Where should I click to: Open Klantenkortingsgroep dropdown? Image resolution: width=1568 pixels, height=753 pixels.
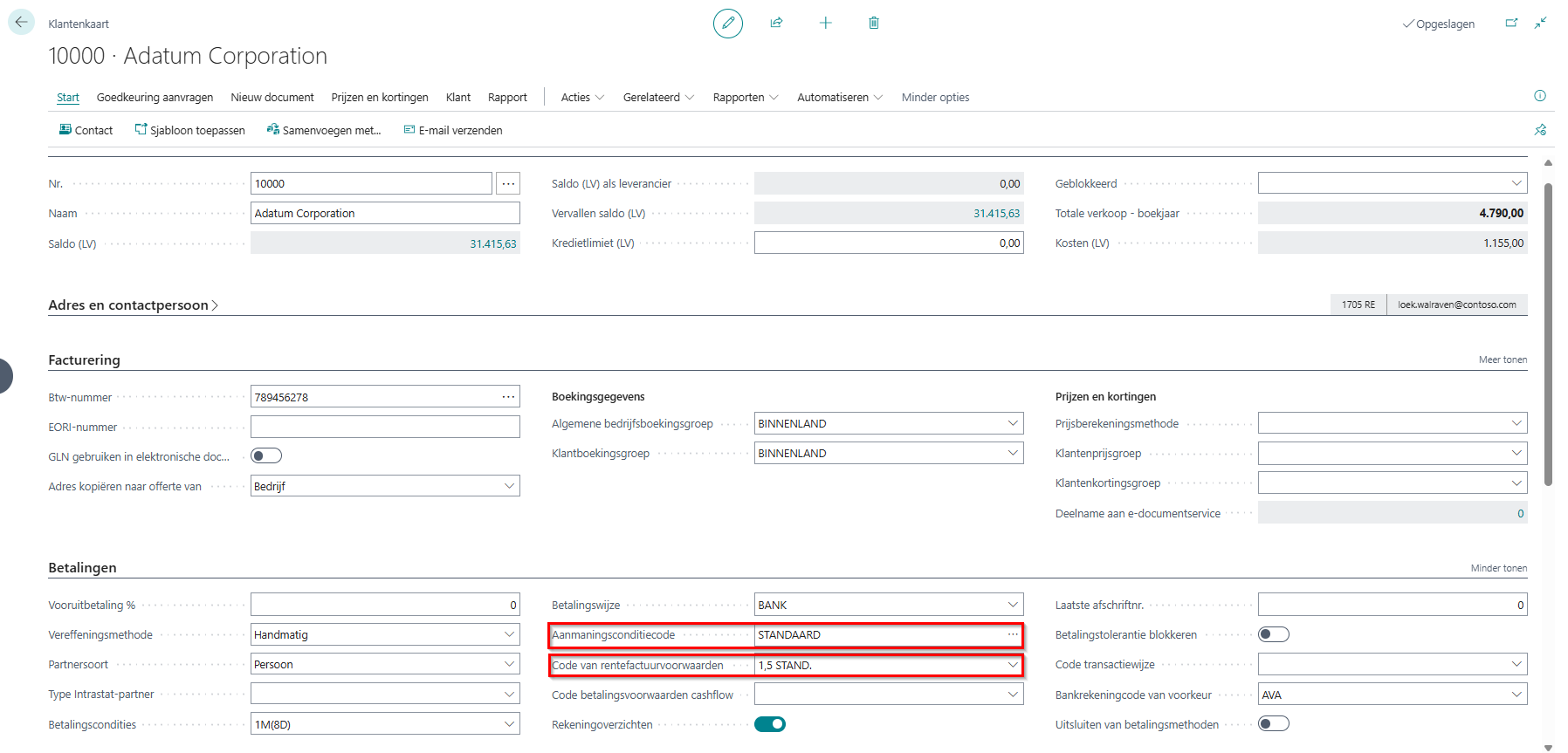pos(1516,483)
